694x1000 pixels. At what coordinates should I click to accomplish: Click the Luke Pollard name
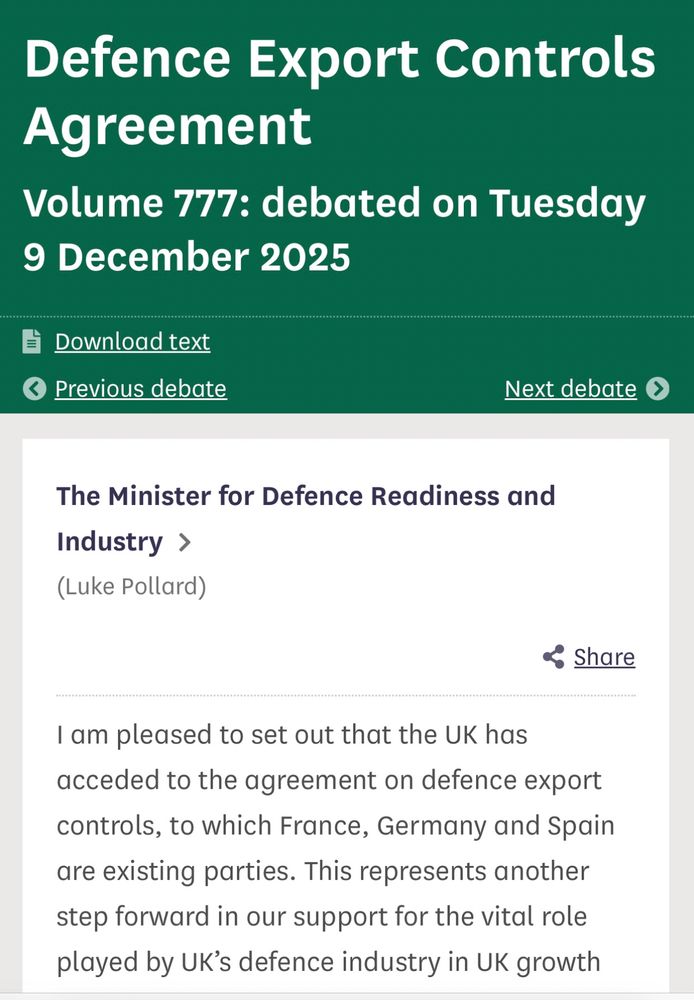point(131,587)
